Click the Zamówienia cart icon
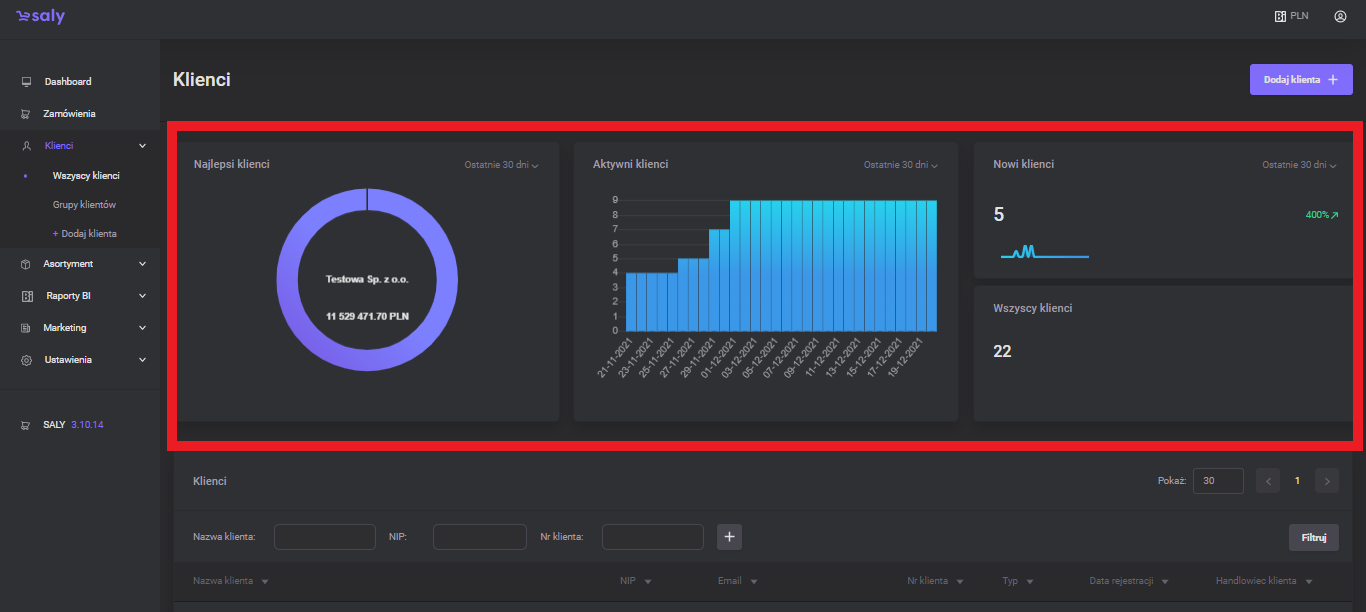The width and height of the screenshot is (1366, 612). (x=27, y=114)
